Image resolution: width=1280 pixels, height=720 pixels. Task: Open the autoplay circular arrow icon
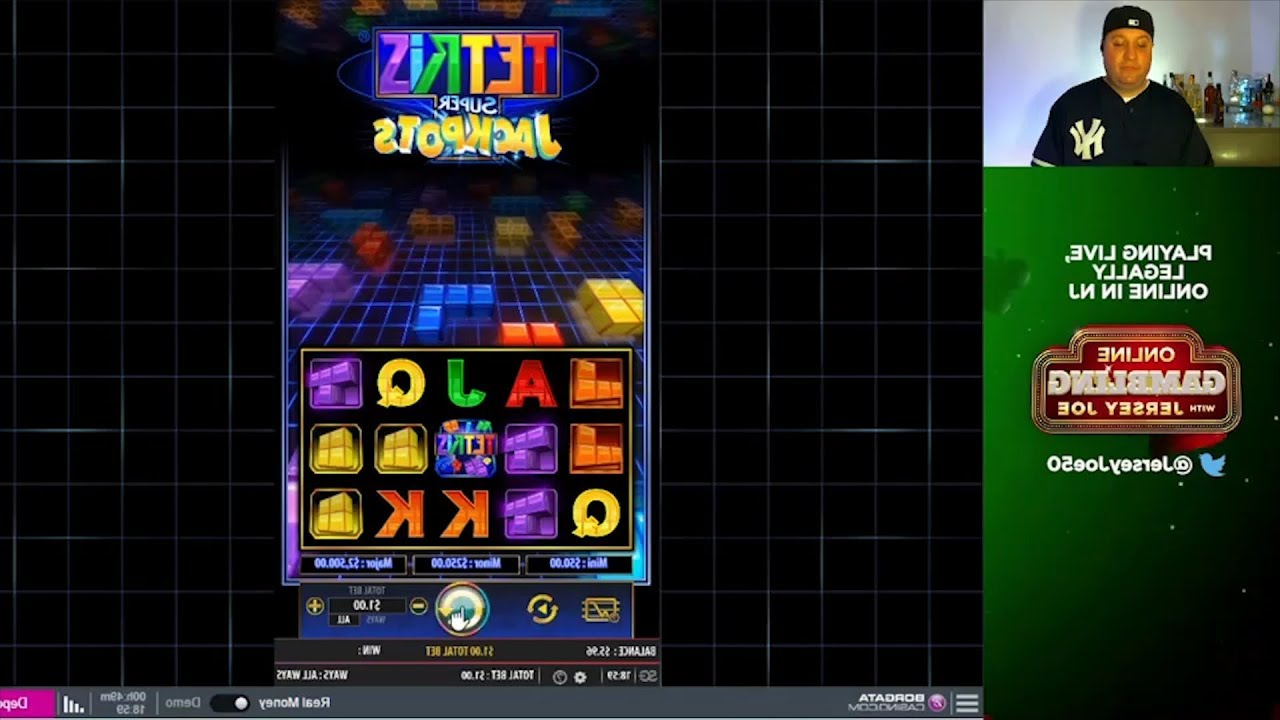(542, 609)
